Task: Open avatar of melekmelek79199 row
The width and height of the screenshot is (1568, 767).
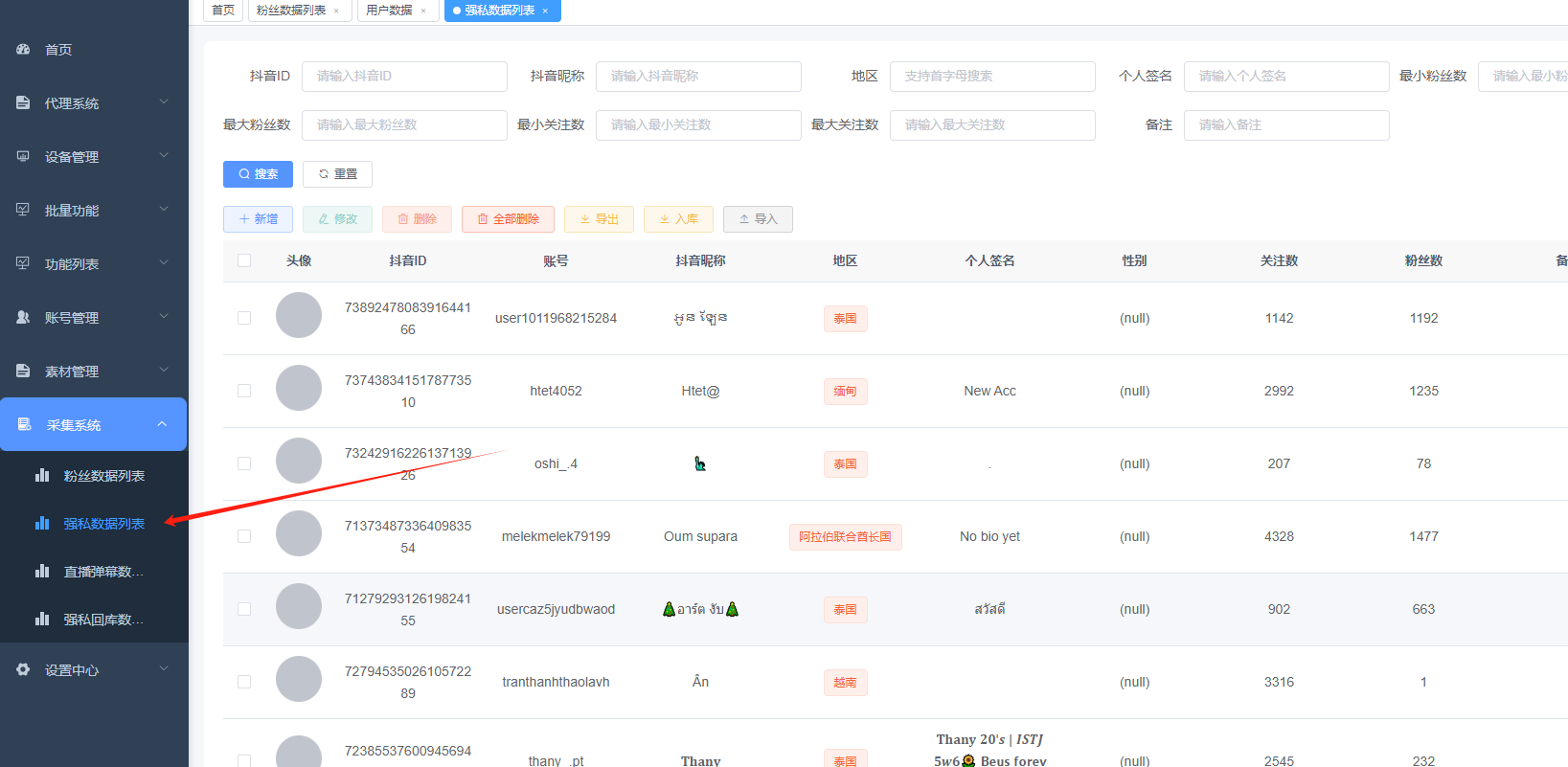Action: click(299, 533)
